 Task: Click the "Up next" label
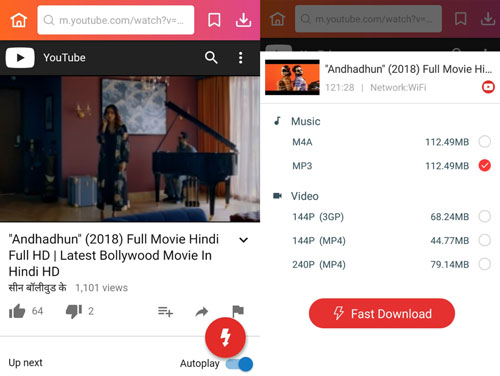[x=25, y=363]
